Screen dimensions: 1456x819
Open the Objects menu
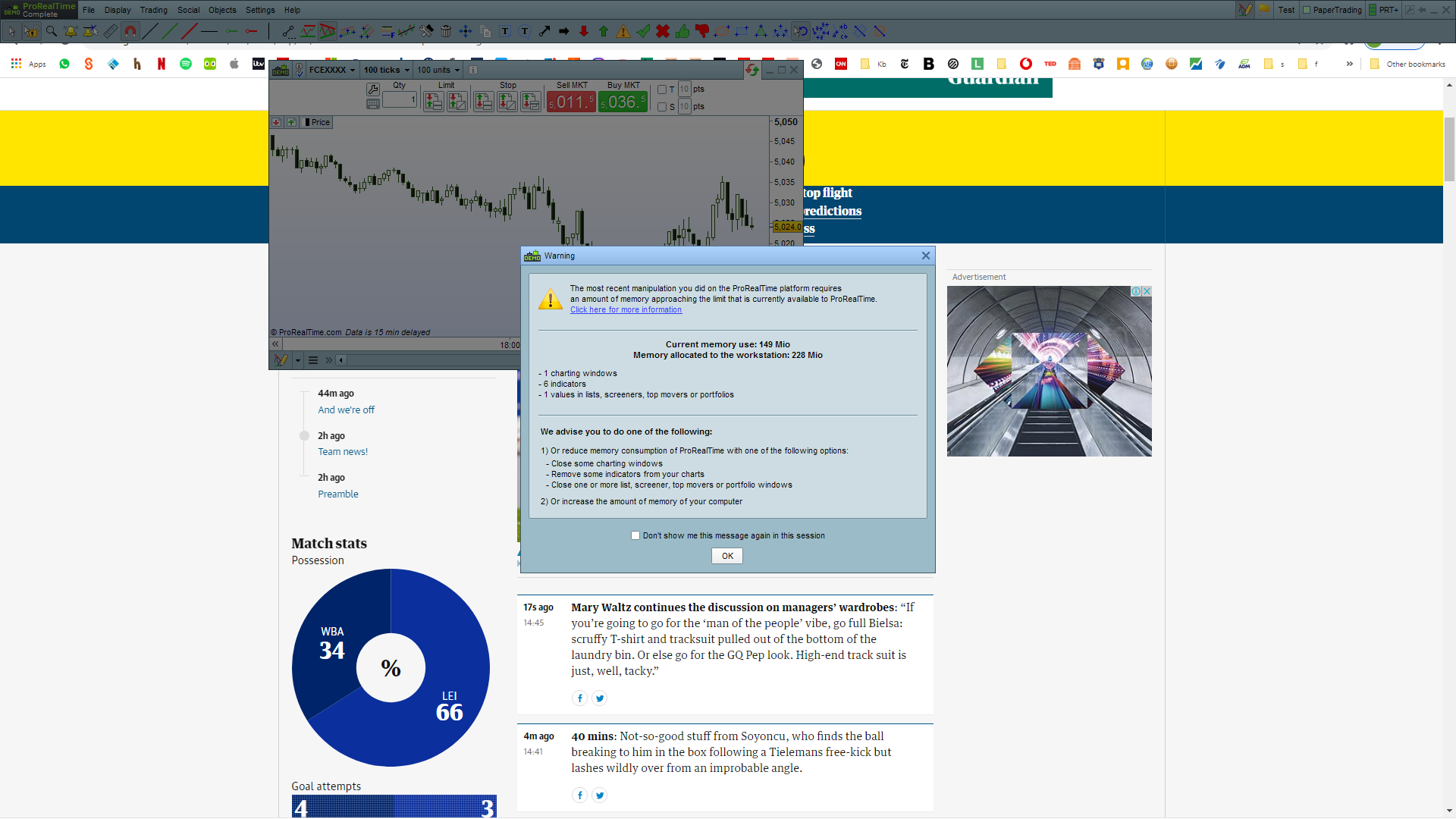point(222,10)
